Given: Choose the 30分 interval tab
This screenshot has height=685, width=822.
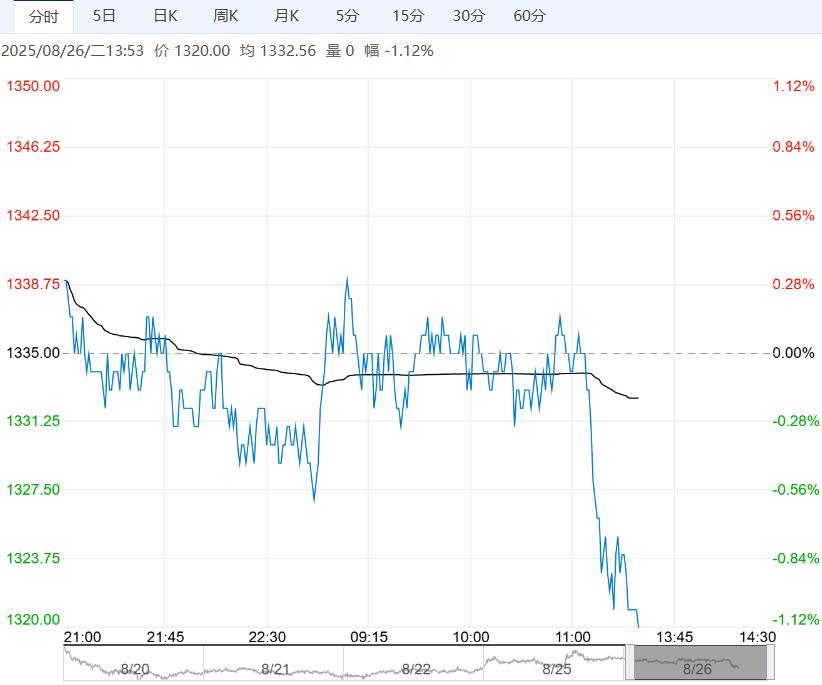Looking at the screenshot, I should pyautogui.click(x=468, y=16).
